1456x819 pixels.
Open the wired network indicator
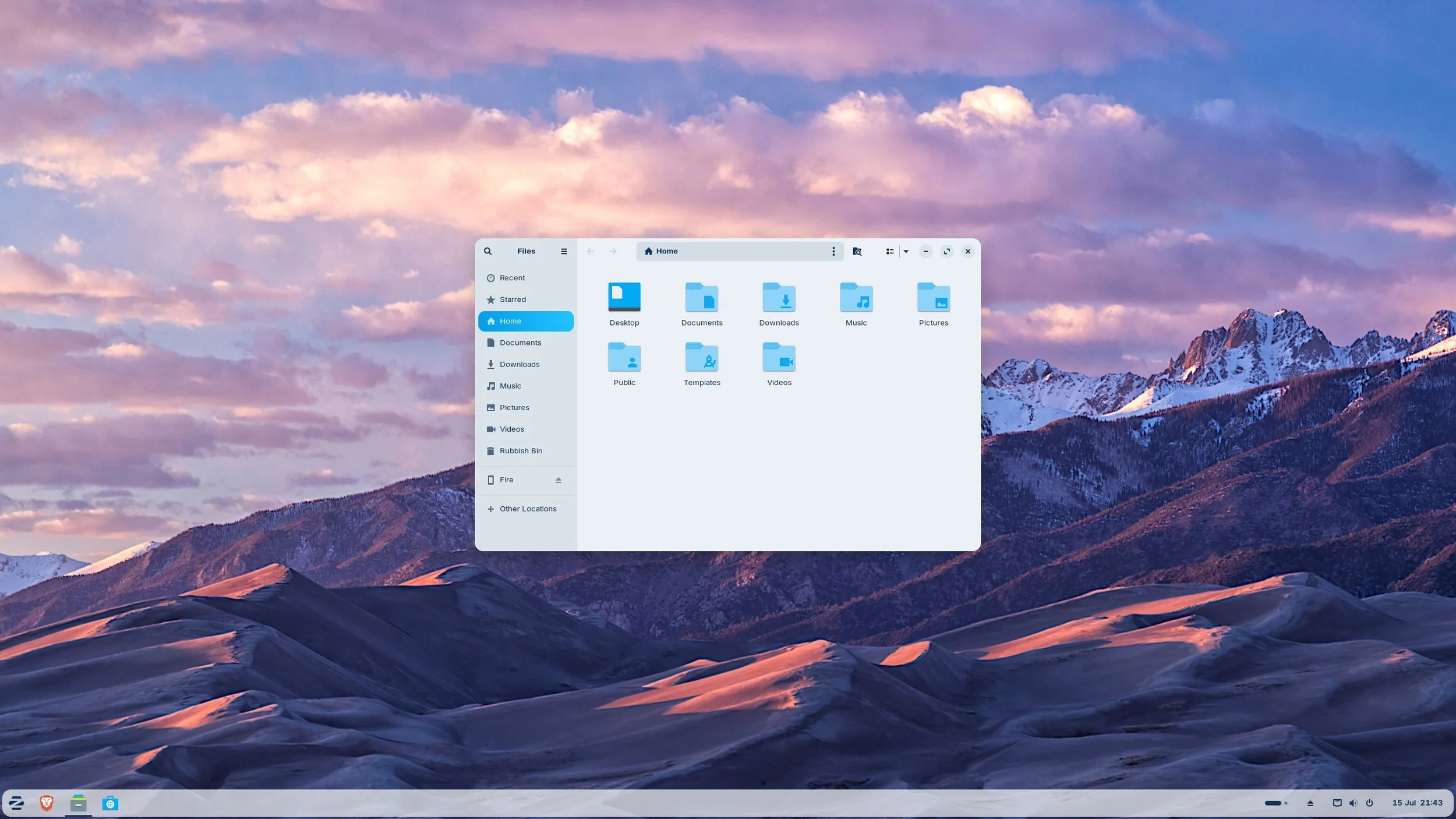click(x=1337, y=803)
